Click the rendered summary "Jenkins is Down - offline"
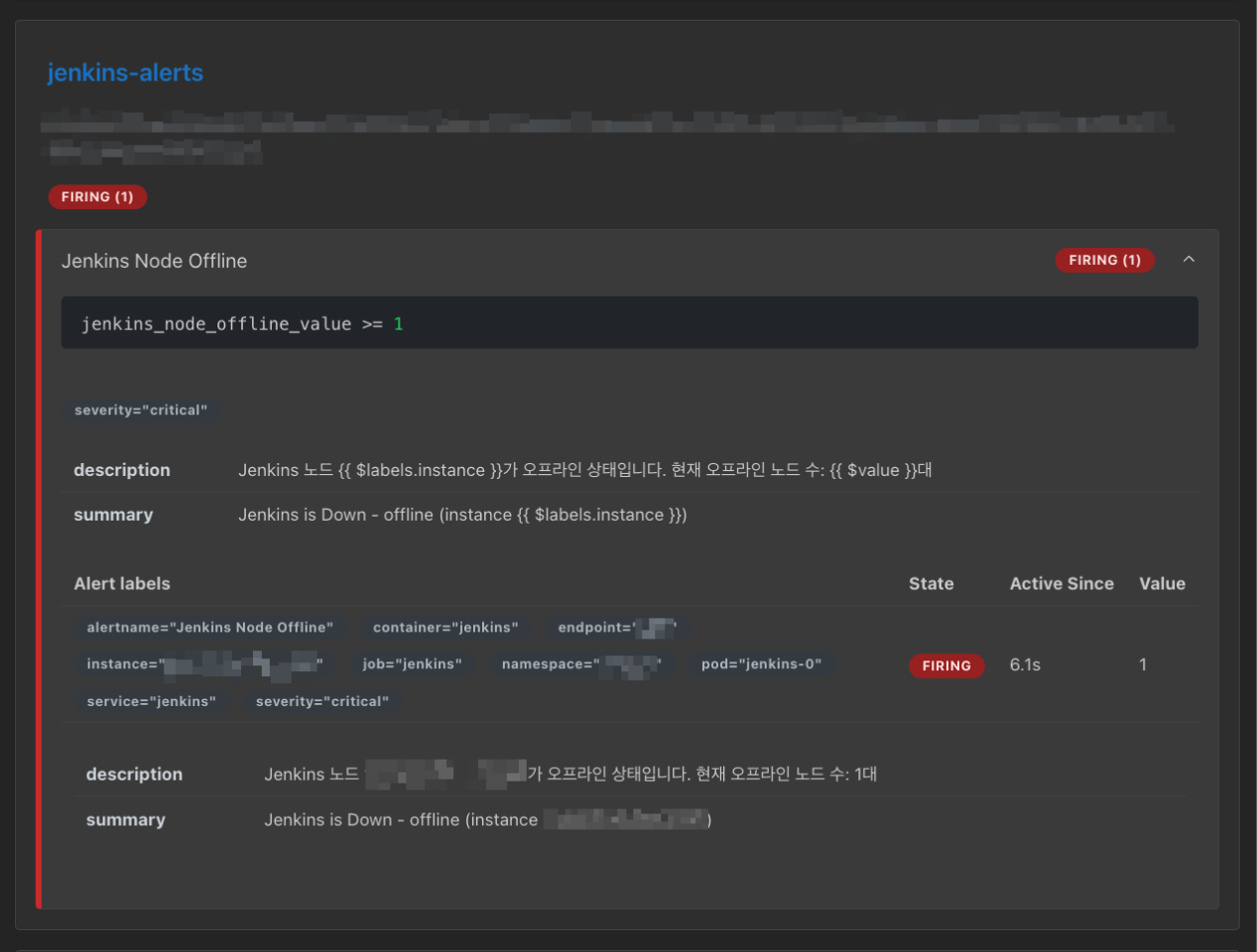This screenshot has width=1257, height=952. click(488, 819)
